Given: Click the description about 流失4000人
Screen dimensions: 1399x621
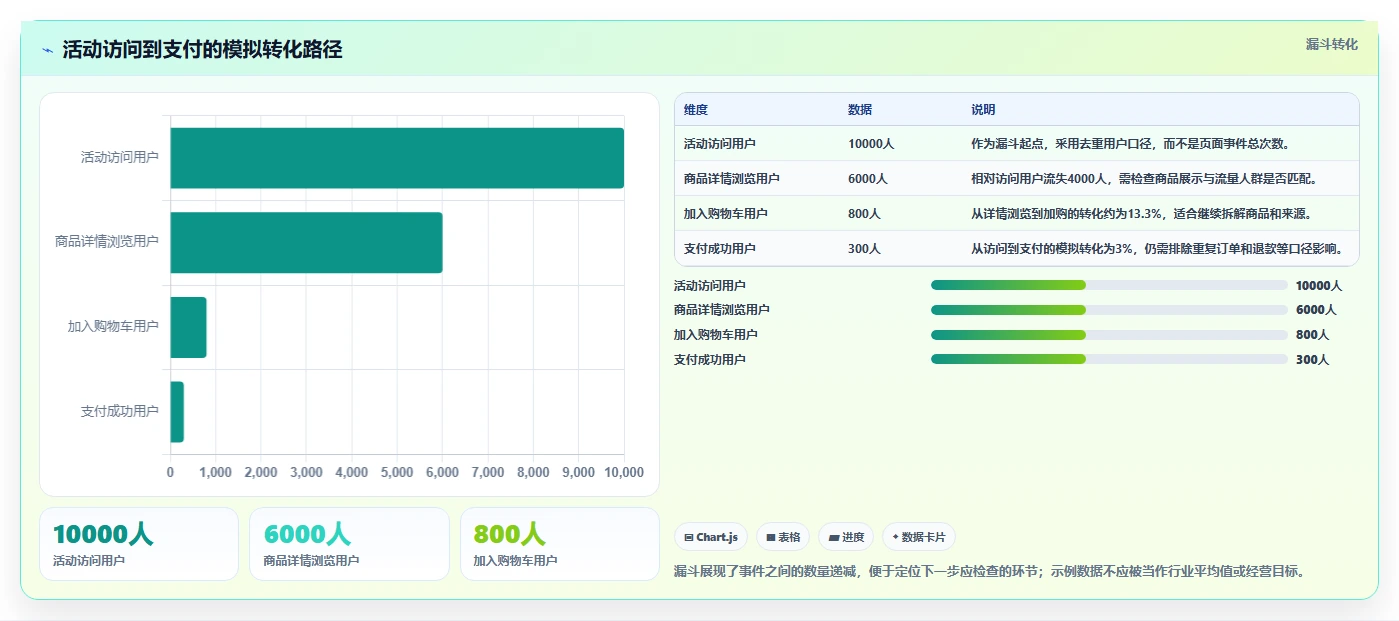Looking at the screenshot, I should 1144,179.
